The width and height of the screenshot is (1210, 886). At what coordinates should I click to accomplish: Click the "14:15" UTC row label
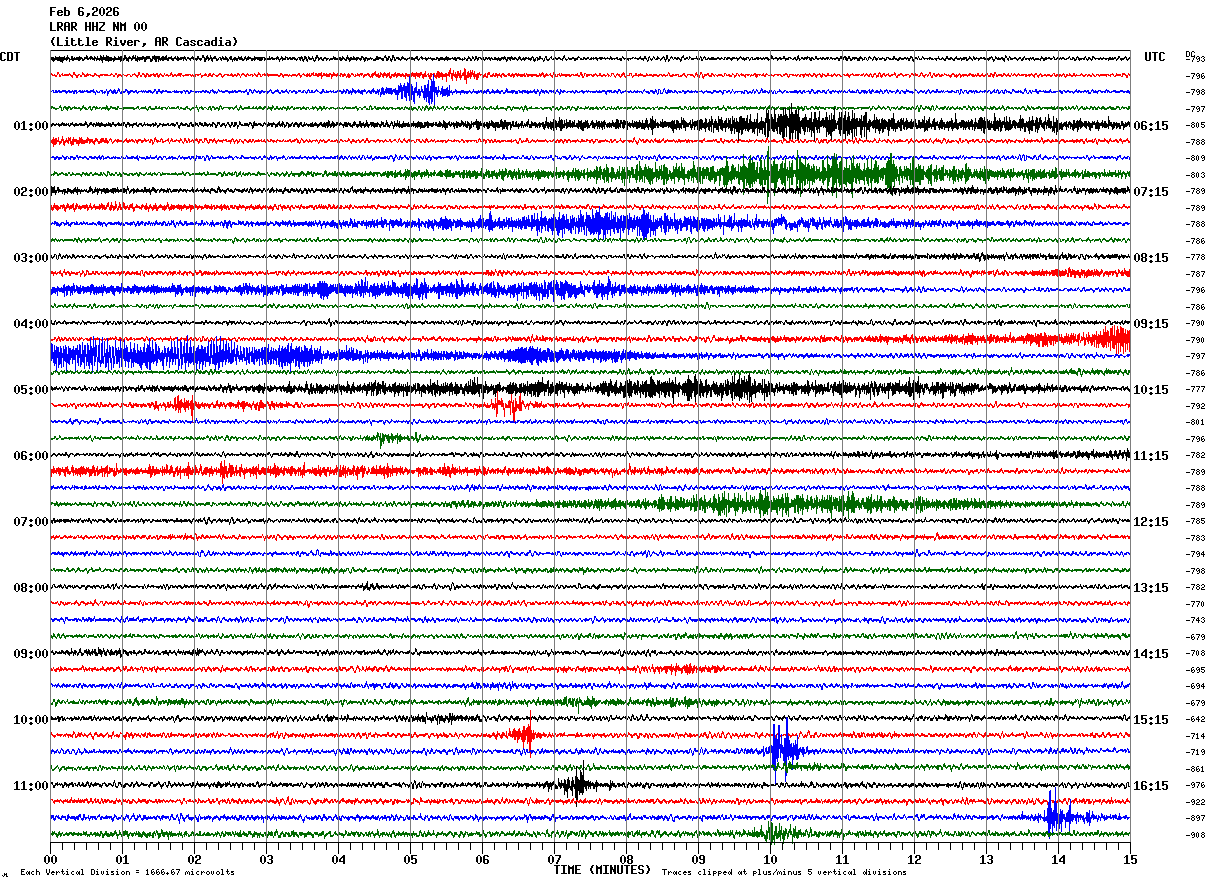click(1151, 654)
